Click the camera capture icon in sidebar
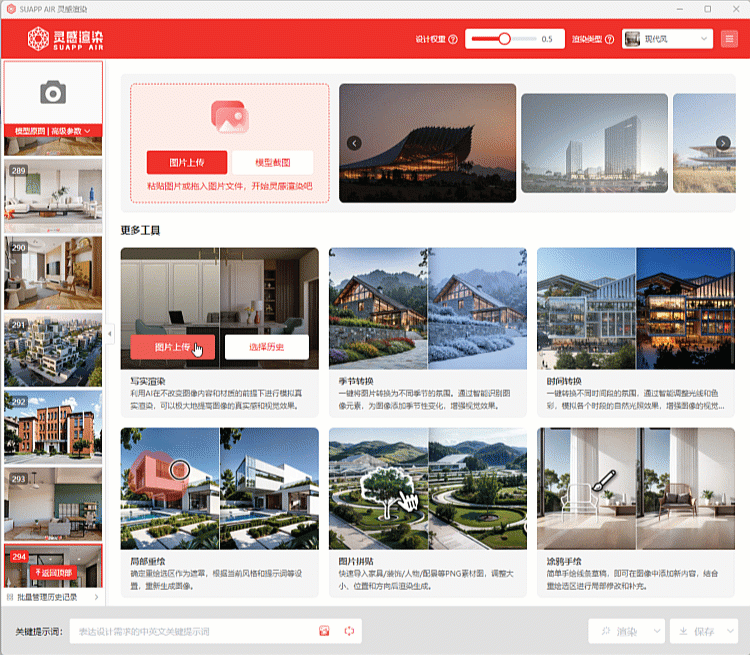Screen dimensions: 750x655 [53, 93]
